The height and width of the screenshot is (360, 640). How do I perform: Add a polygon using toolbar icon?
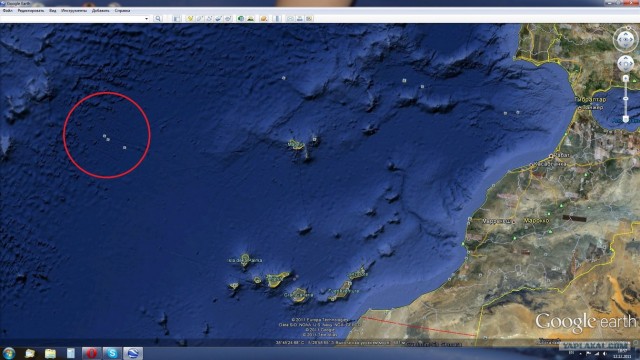pos(200,18)
